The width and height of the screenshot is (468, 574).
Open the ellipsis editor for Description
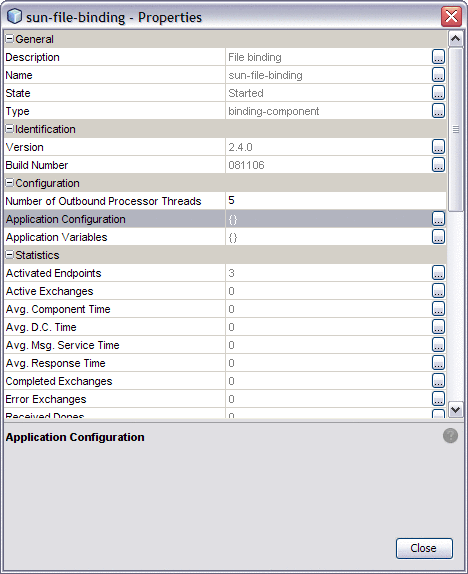click(438, 57)
